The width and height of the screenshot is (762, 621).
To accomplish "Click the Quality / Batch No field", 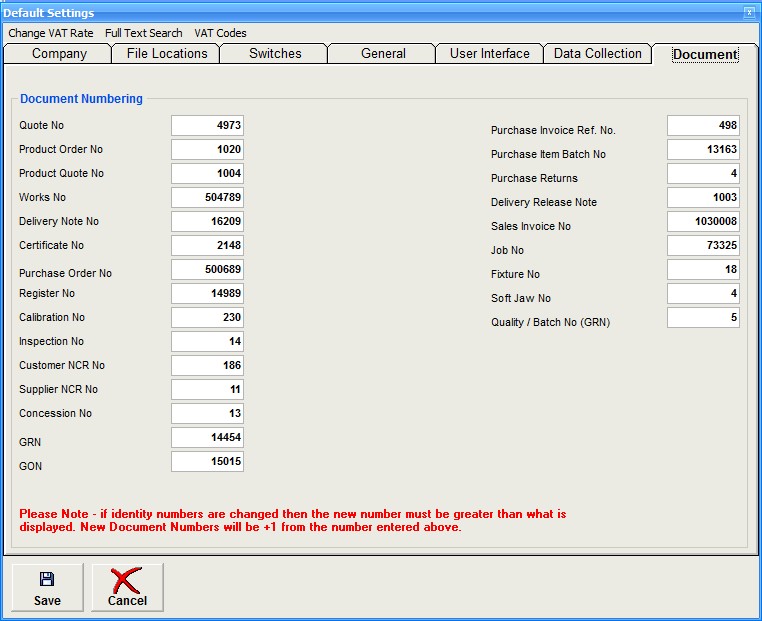I will coord(703,318).
